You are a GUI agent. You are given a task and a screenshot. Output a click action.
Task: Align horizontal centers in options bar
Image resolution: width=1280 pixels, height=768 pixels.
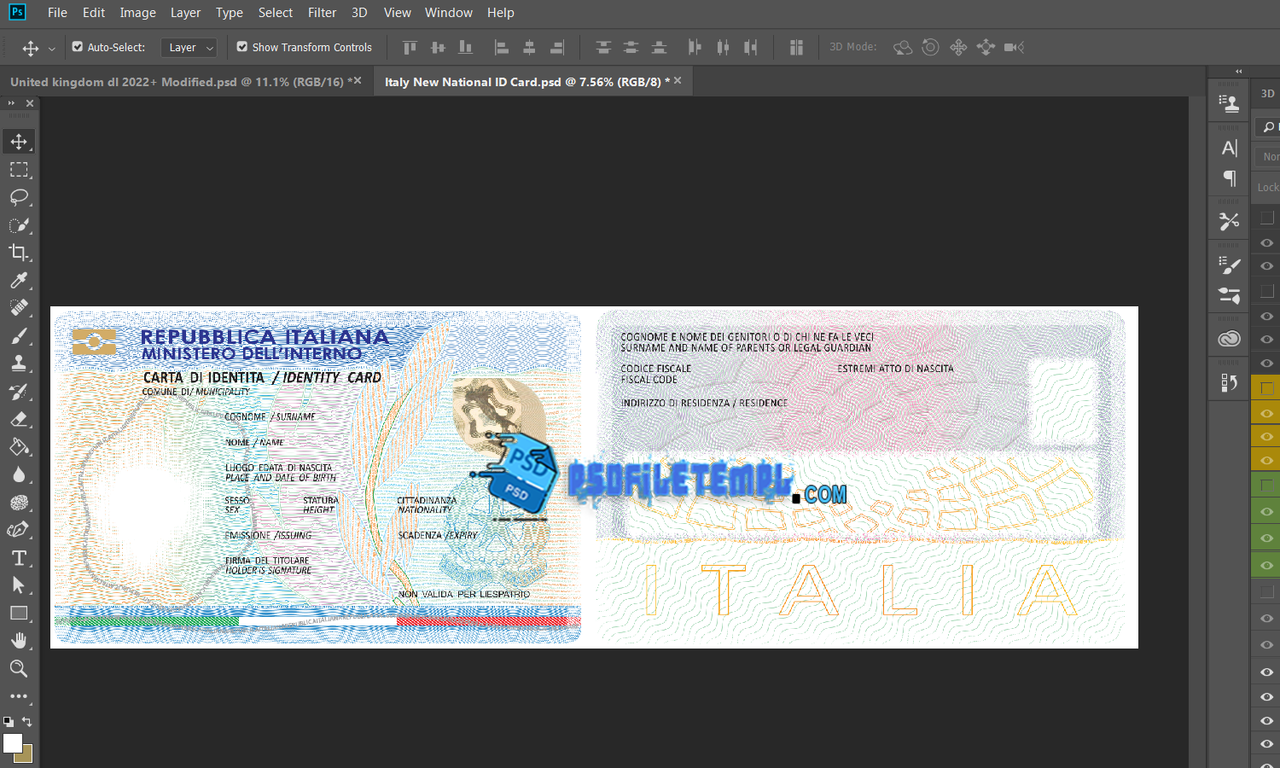pos(530,47)
